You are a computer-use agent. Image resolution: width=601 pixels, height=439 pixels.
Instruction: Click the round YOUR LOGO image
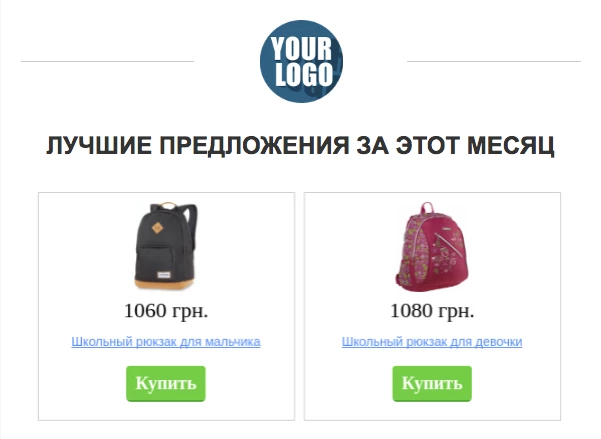[301, 61]
